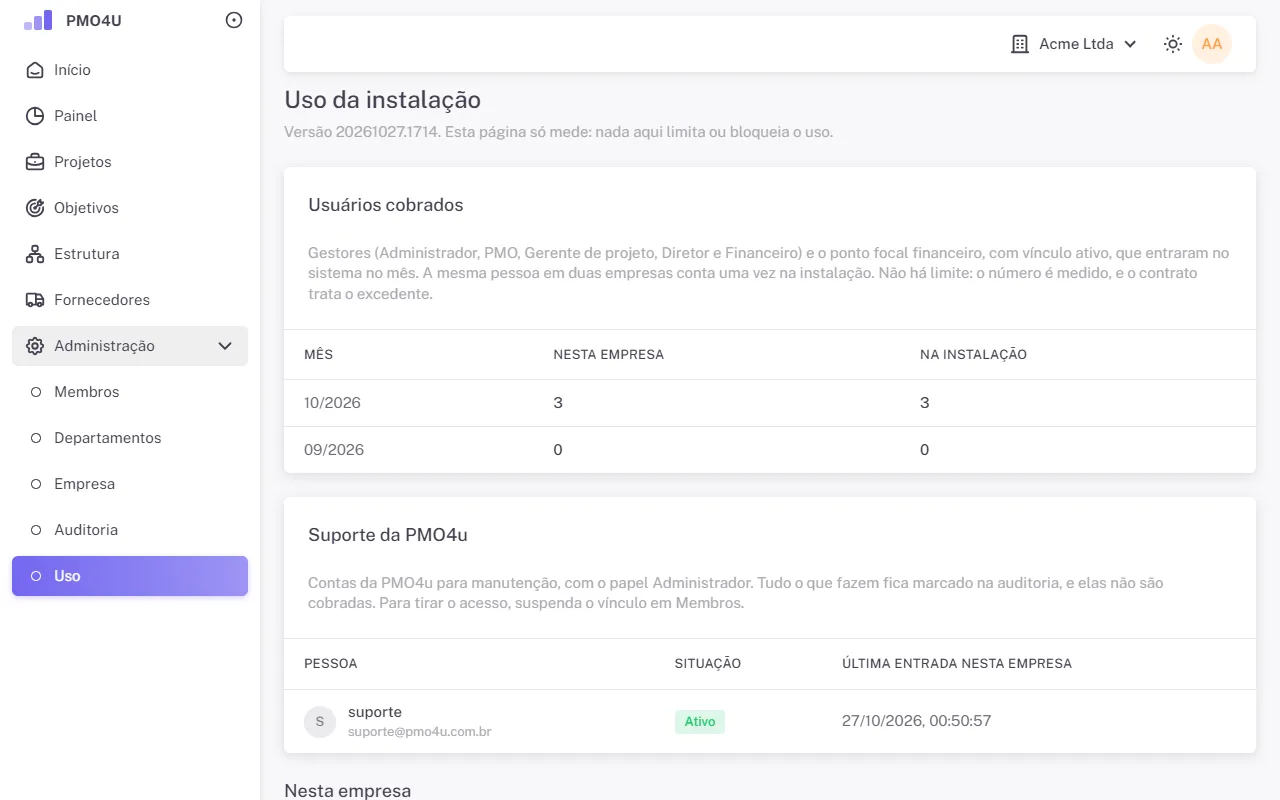Click the Suporte da PMO4u card title
Screen dimensions: 1280x800
tap(388, 535)
